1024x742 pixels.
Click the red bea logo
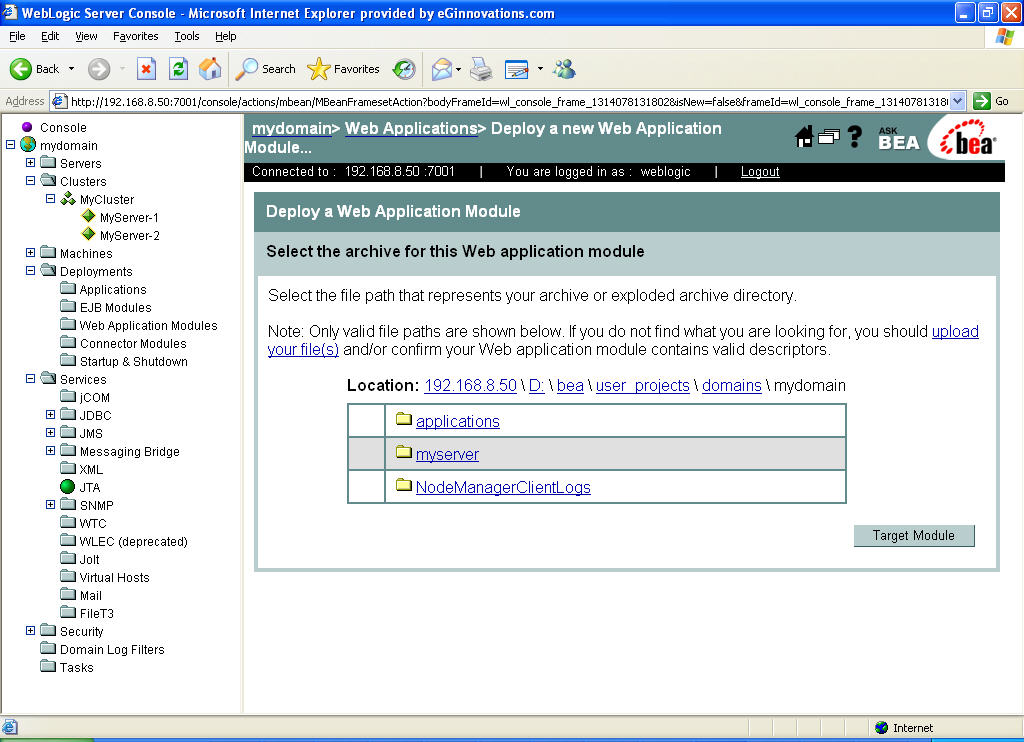(x=968, y=138)
